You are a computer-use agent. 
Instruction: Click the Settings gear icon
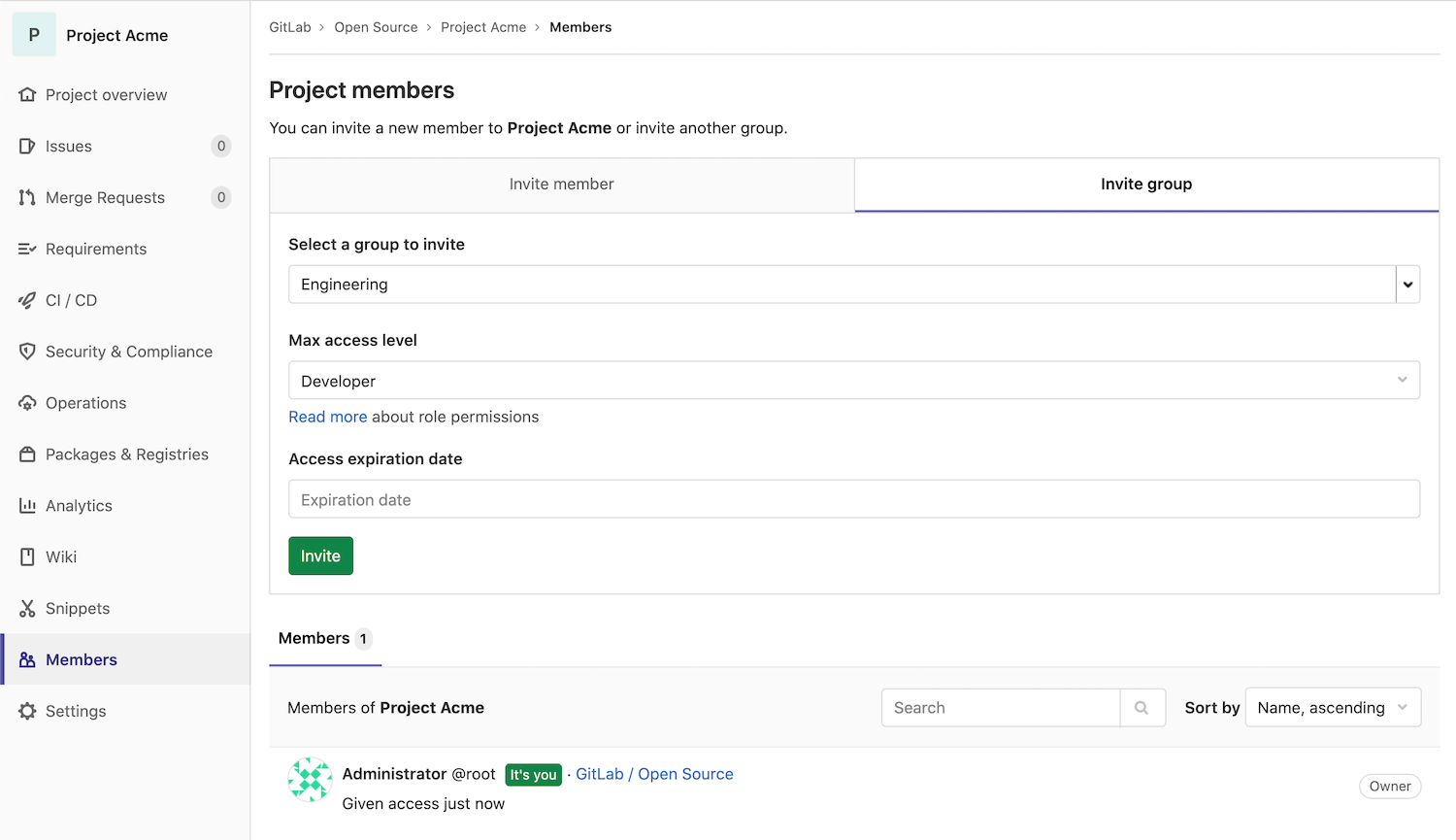pos(27,712)
